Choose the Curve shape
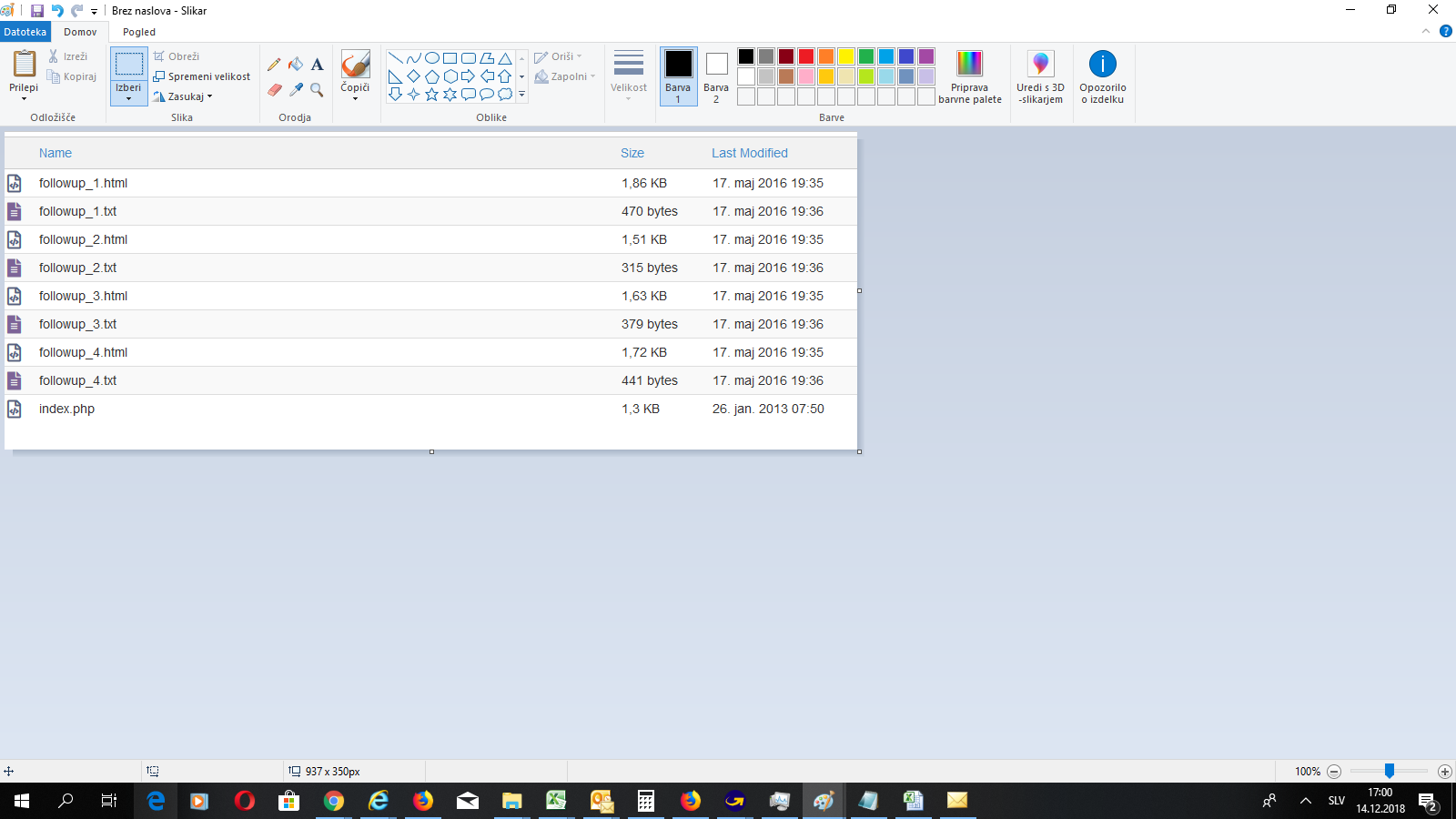The image size is (1456, 819). point(413,58)
